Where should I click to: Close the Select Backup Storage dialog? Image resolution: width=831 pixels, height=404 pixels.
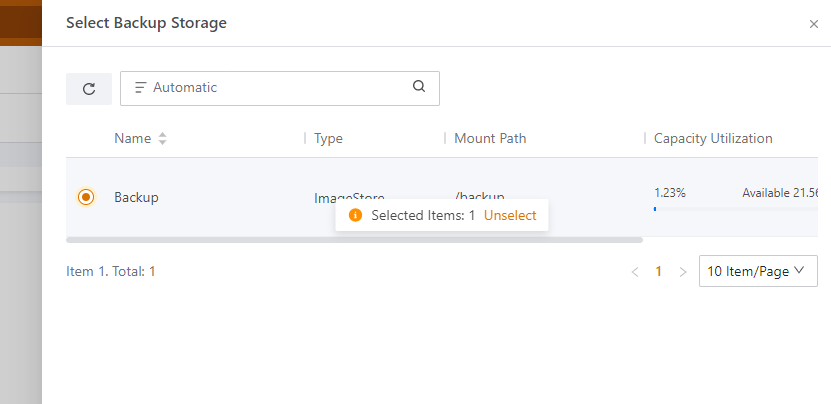[813, 24]
